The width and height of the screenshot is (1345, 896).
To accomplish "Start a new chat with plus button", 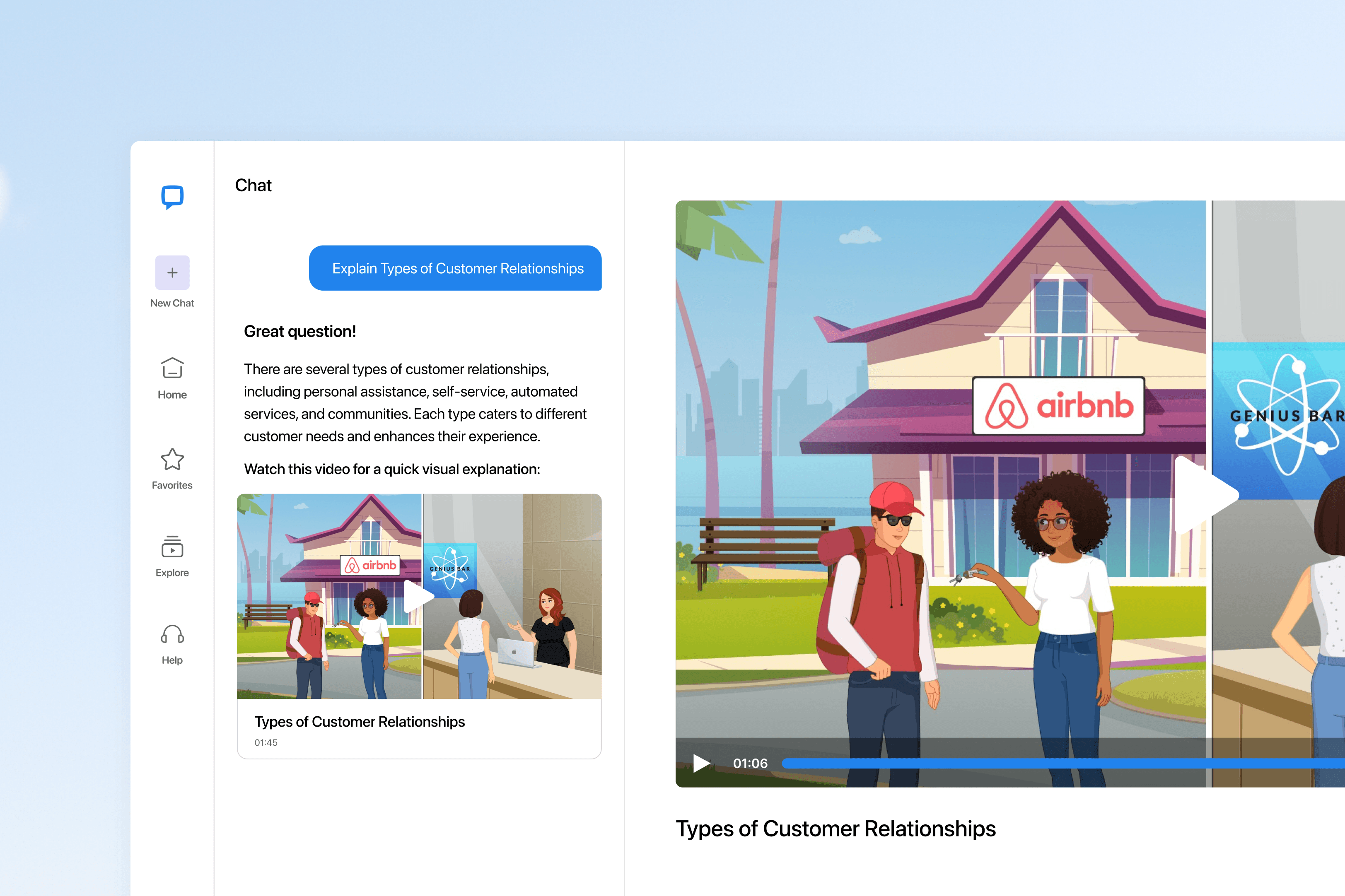I will pos(172,272).
